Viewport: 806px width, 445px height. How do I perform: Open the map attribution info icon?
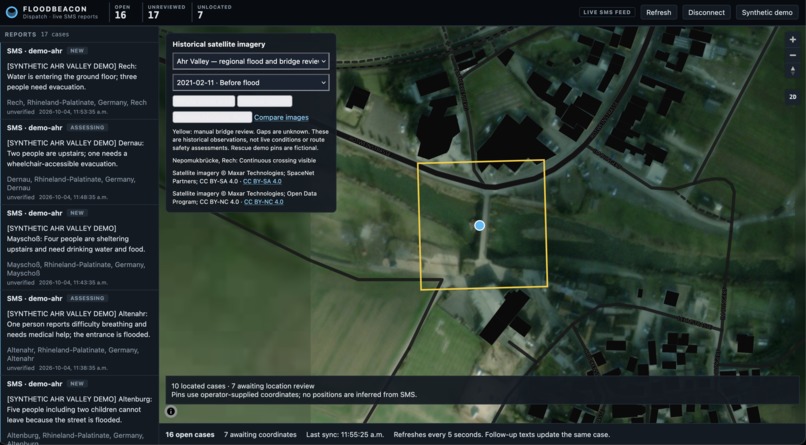(x=171, y=411)
